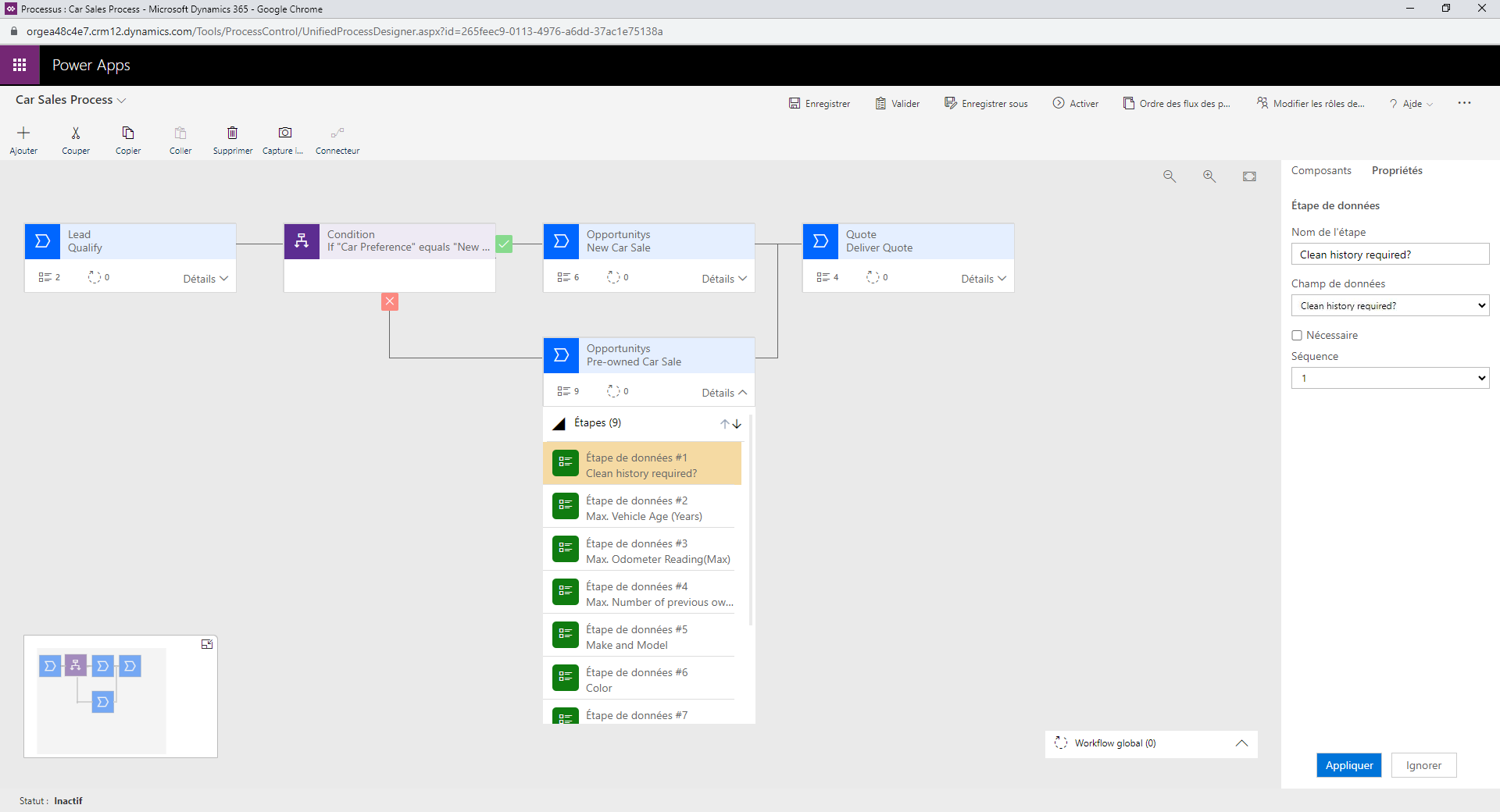
Task: Select data step #6 Color icon
Action: [x=566, y=678]
